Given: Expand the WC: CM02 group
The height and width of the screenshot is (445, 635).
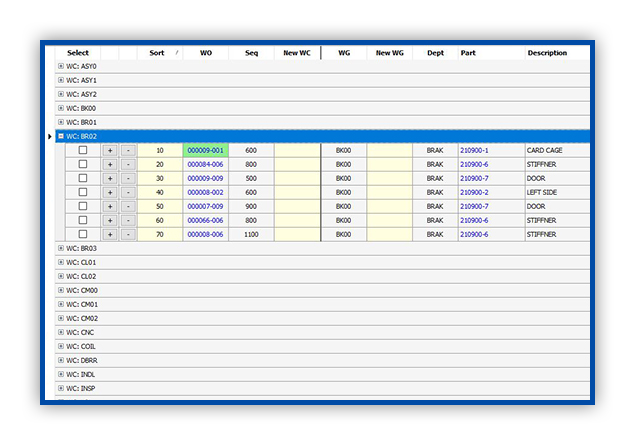Looking at the screenshot, I should (61, 318).
